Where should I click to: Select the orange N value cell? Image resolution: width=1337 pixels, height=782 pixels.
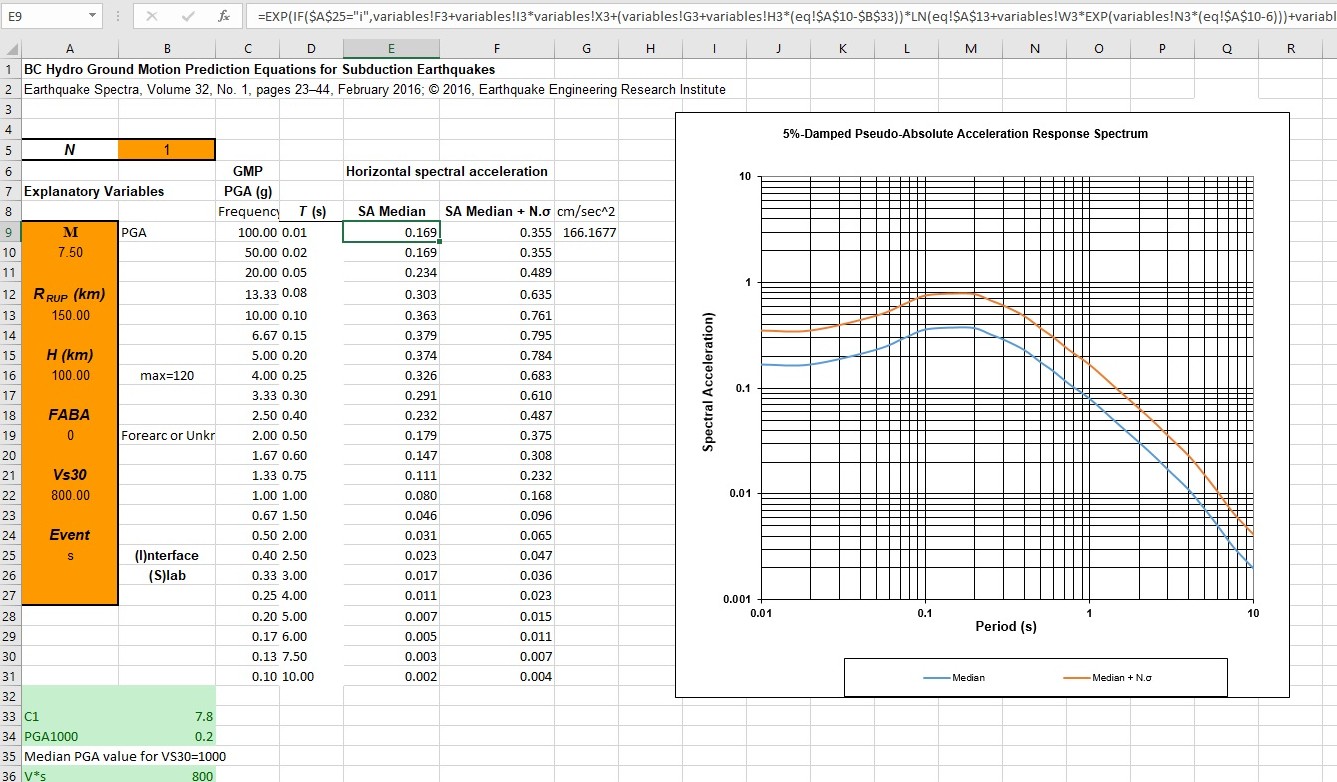pyautogui.click(x=166, y=150)
